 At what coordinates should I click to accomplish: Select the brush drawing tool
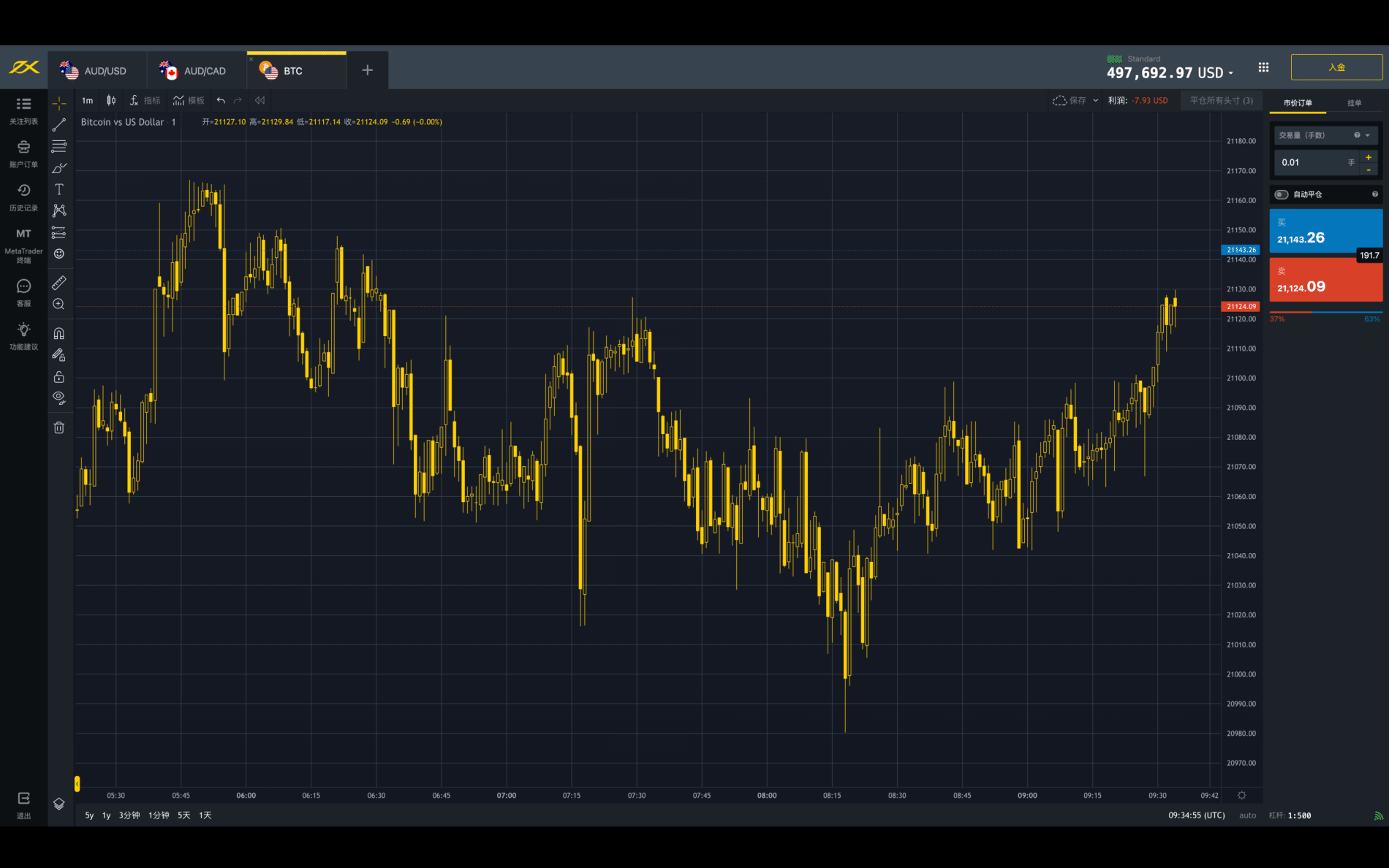pyautogui.click(x=59, y=168)
